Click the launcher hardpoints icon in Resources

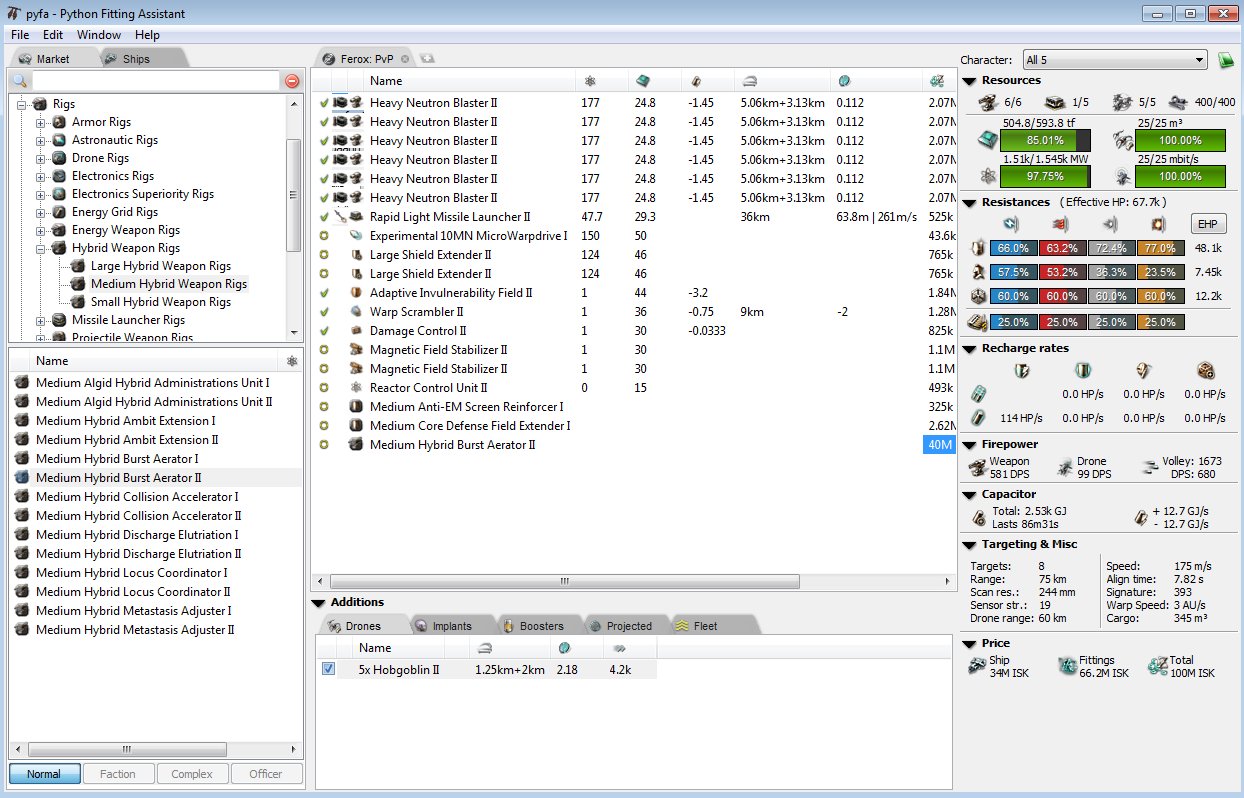pyautogui.click(x=1056, y=102)
